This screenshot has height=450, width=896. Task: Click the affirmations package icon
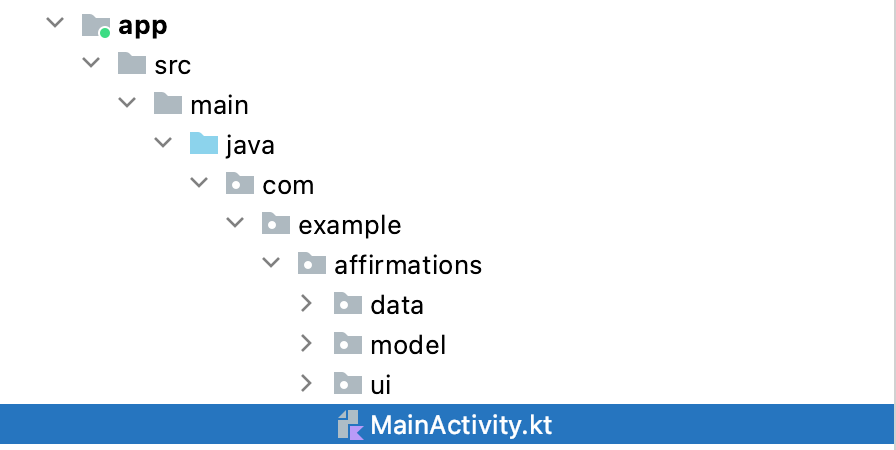(311, 265)
